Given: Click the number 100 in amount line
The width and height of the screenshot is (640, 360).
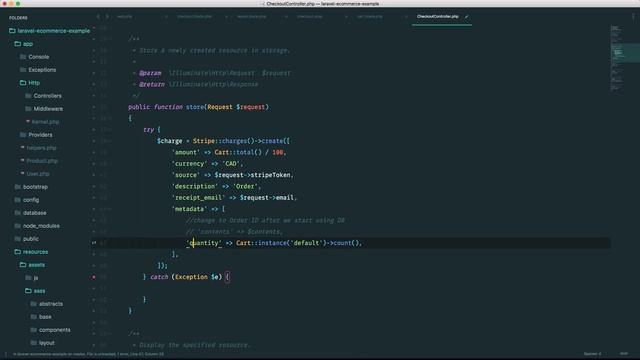Looking at the screenshot, I should [278, 152].
